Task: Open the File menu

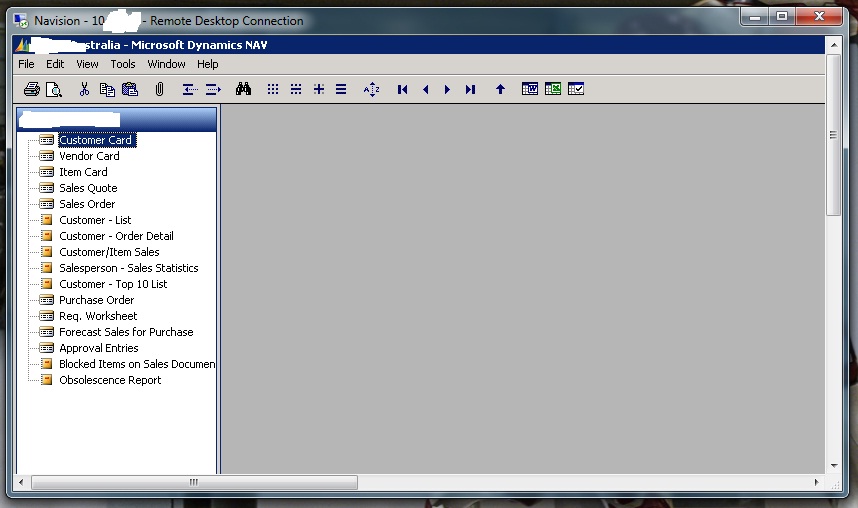Action: coord(26,64)
